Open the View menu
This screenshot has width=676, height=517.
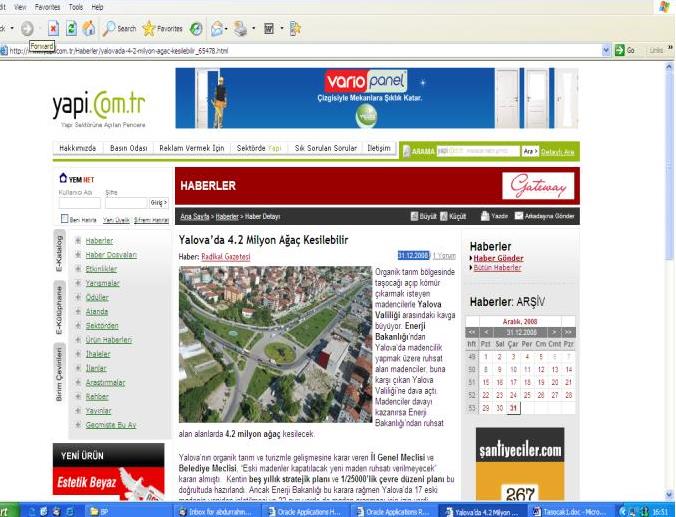pyautogui.click(x=20, y=7)
